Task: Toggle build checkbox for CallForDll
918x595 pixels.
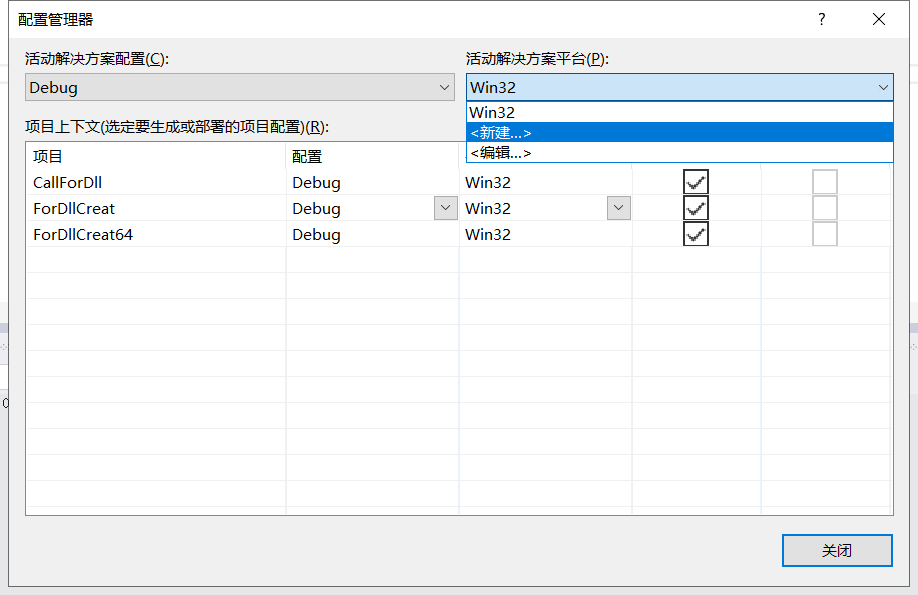Action: coord(696,182)
